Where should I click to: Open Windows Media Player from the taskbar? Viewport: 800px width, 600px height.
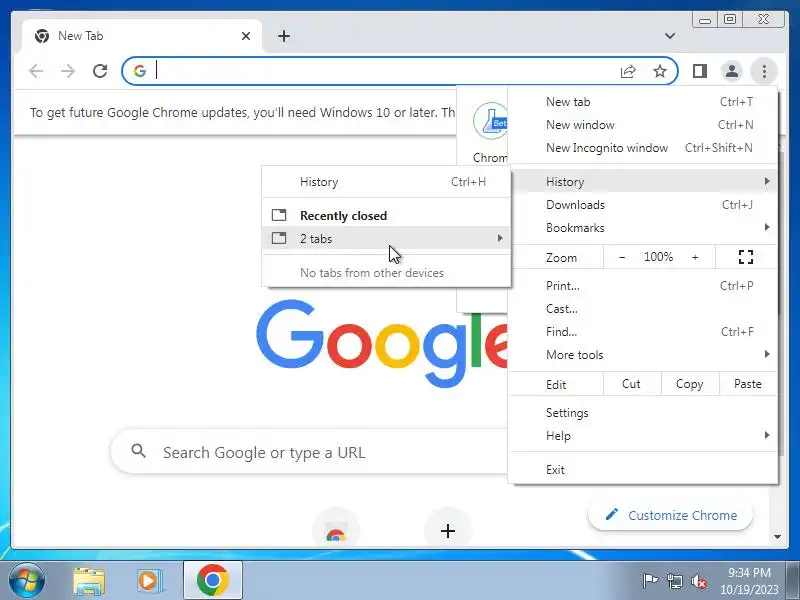[150, 581]
